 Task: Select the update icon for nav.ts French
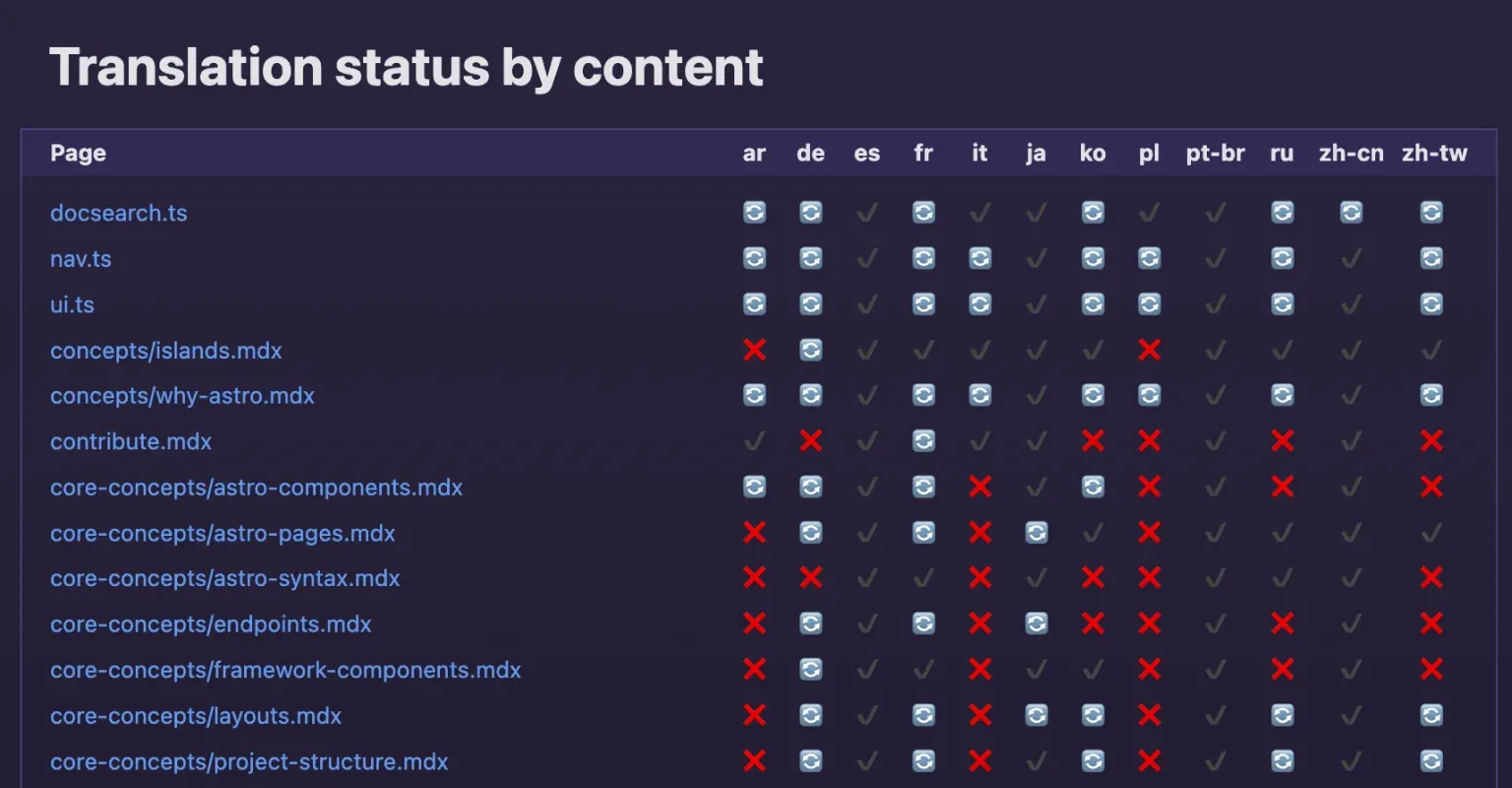(x=923, y=258)
